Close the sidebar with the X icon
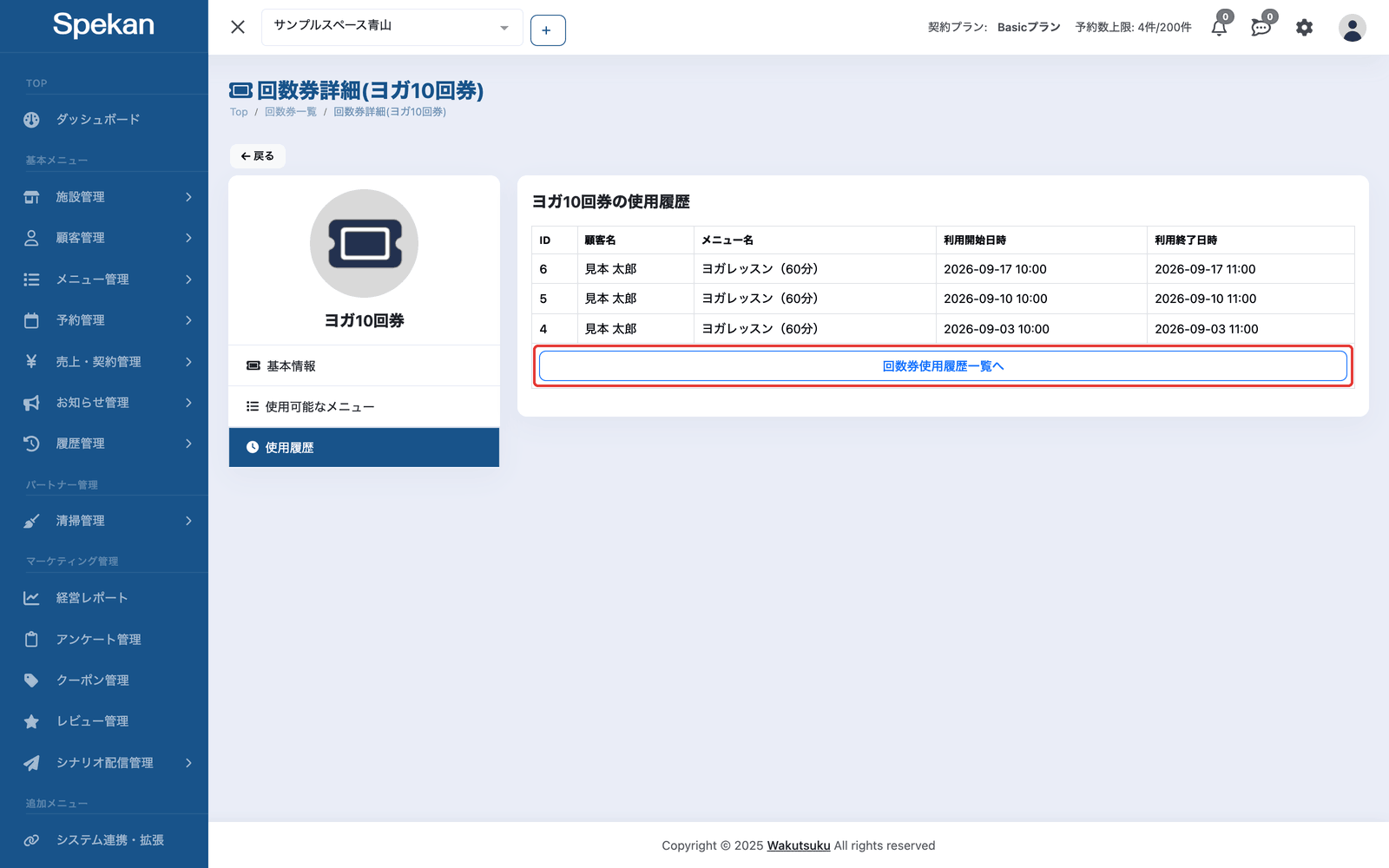This screenshot has width=1389, height=868. (238, 27)
